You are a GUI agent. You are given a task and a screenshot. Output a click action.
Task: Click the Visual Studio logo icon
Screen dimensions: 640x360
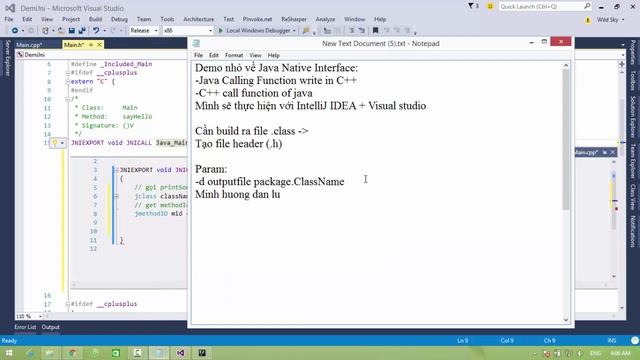10,8
